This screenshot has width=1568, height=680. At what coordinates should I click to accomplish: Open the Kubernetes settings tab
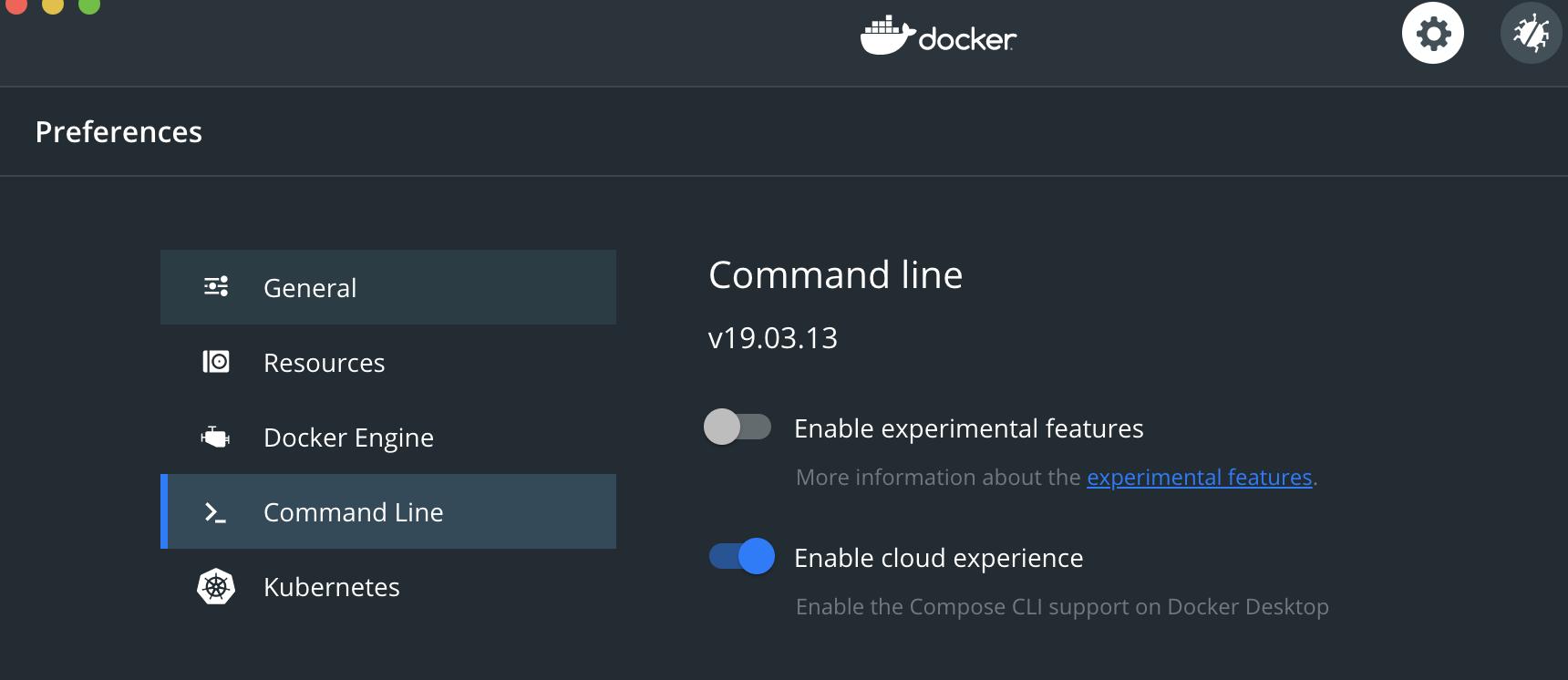click(331, 587)
